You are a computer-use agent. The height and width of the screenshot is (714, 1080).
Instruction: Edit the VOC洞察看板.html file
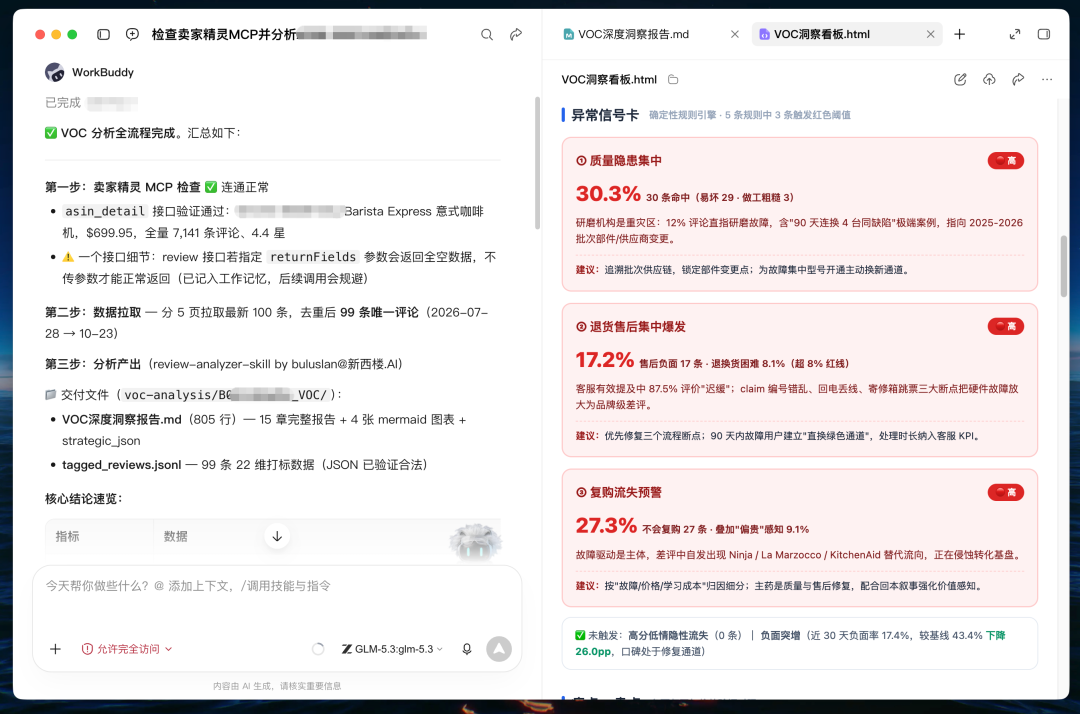pos(960,80)
